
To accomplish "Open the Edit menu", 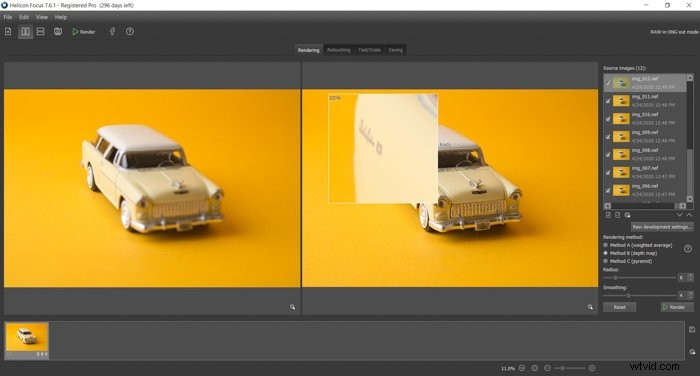I will [24, 17].
